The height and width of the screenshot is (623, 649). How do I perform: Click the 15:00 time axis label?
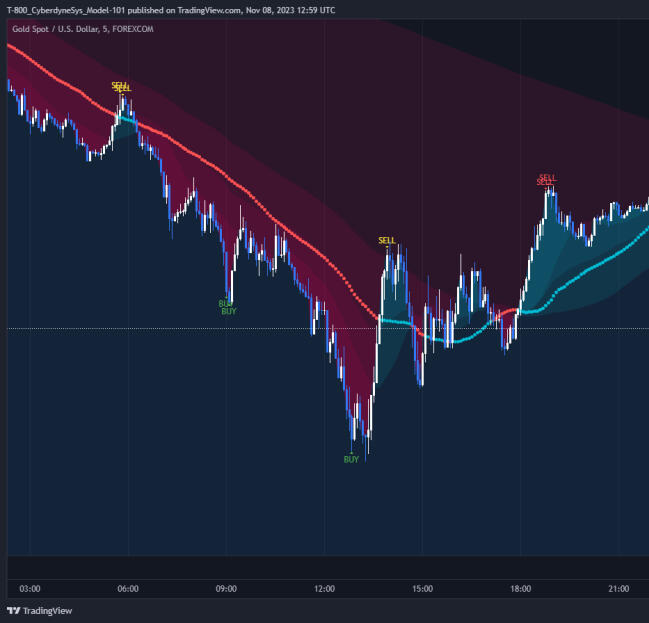(x=422, y=589)
